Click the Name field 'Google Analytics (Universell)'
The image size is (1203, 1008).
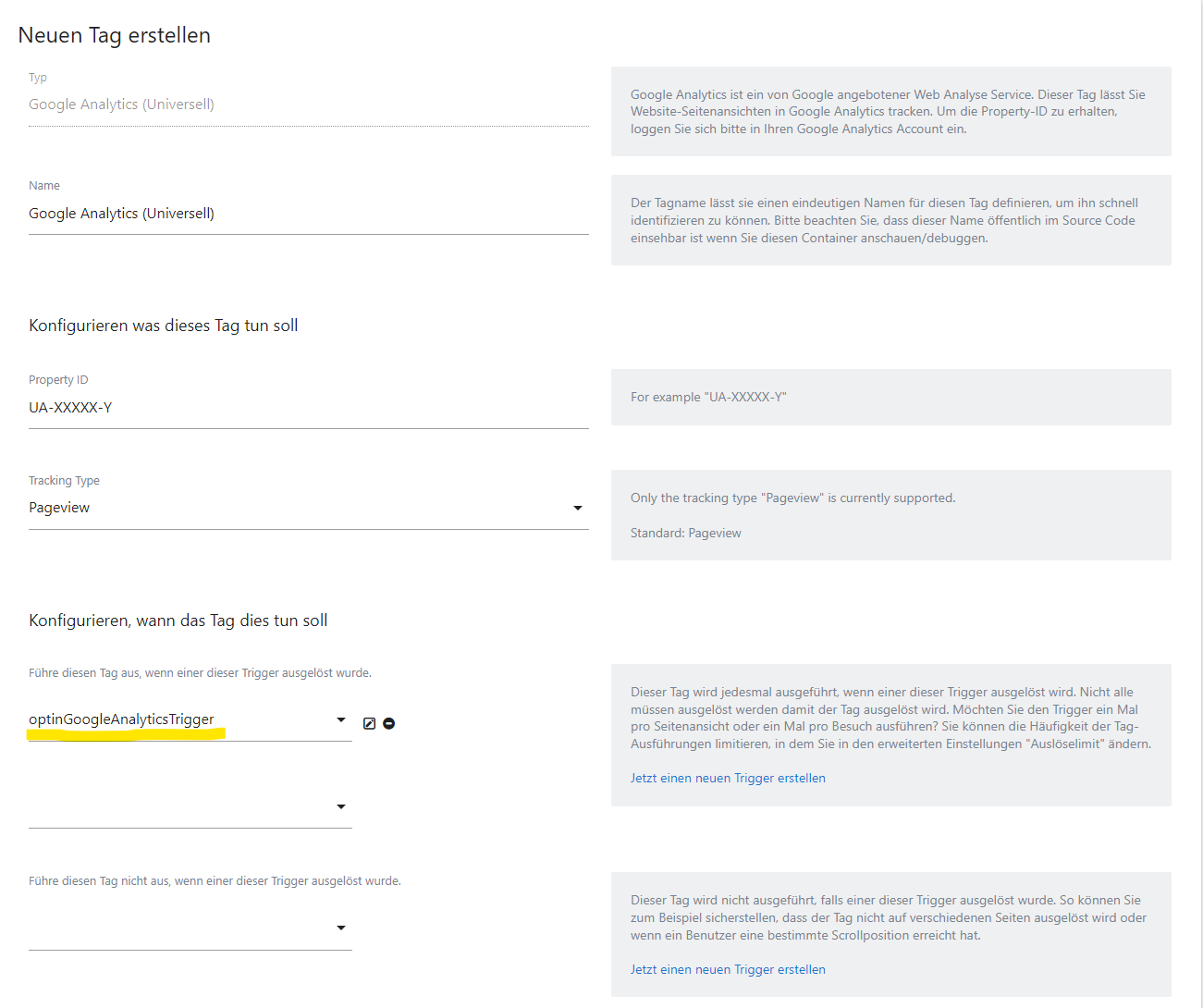(x=309, y=214)
